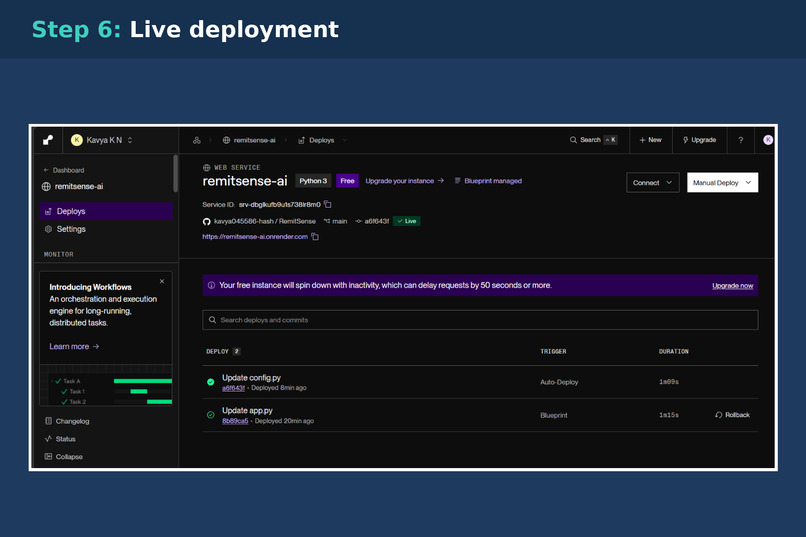Click the web service globe icon
Image resolution: width=806 pixels, height=537 pixels.
(207, 168)
